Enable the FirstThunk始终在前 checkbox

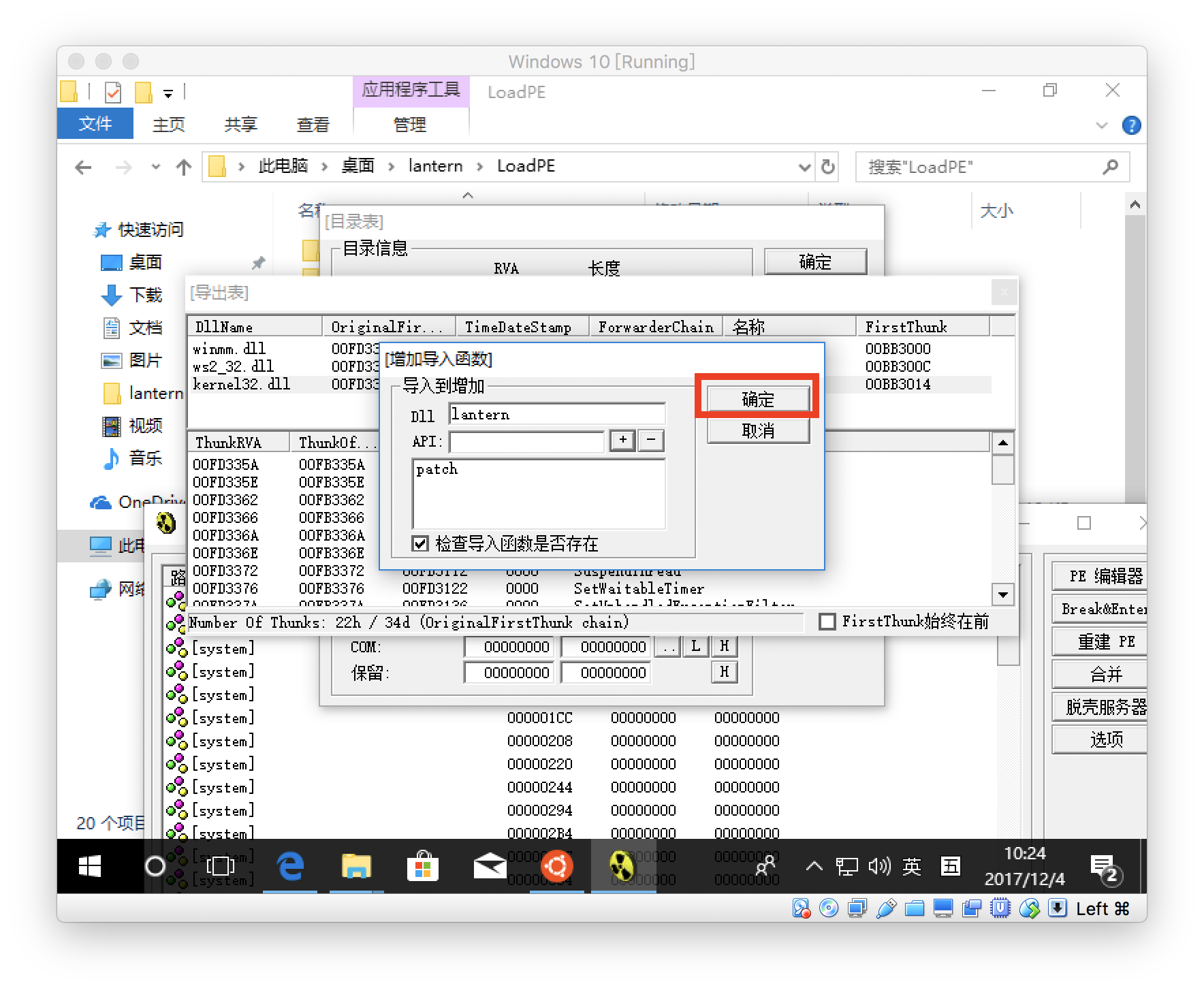click(827, 622)
